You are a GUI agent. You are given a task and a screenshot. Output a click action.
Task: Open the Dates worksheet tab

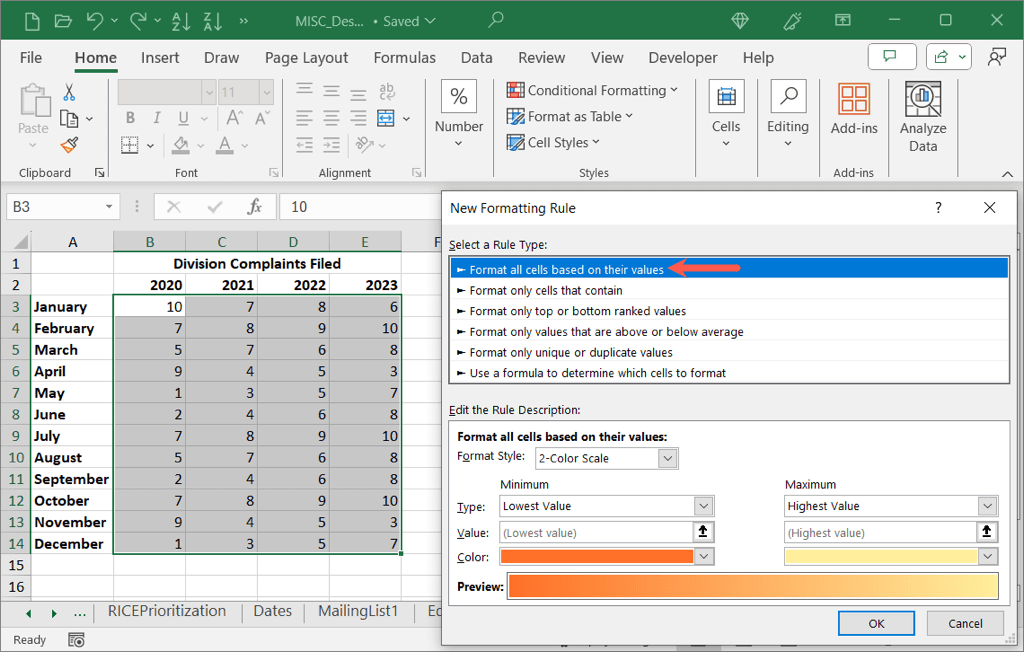pos(272,611)
